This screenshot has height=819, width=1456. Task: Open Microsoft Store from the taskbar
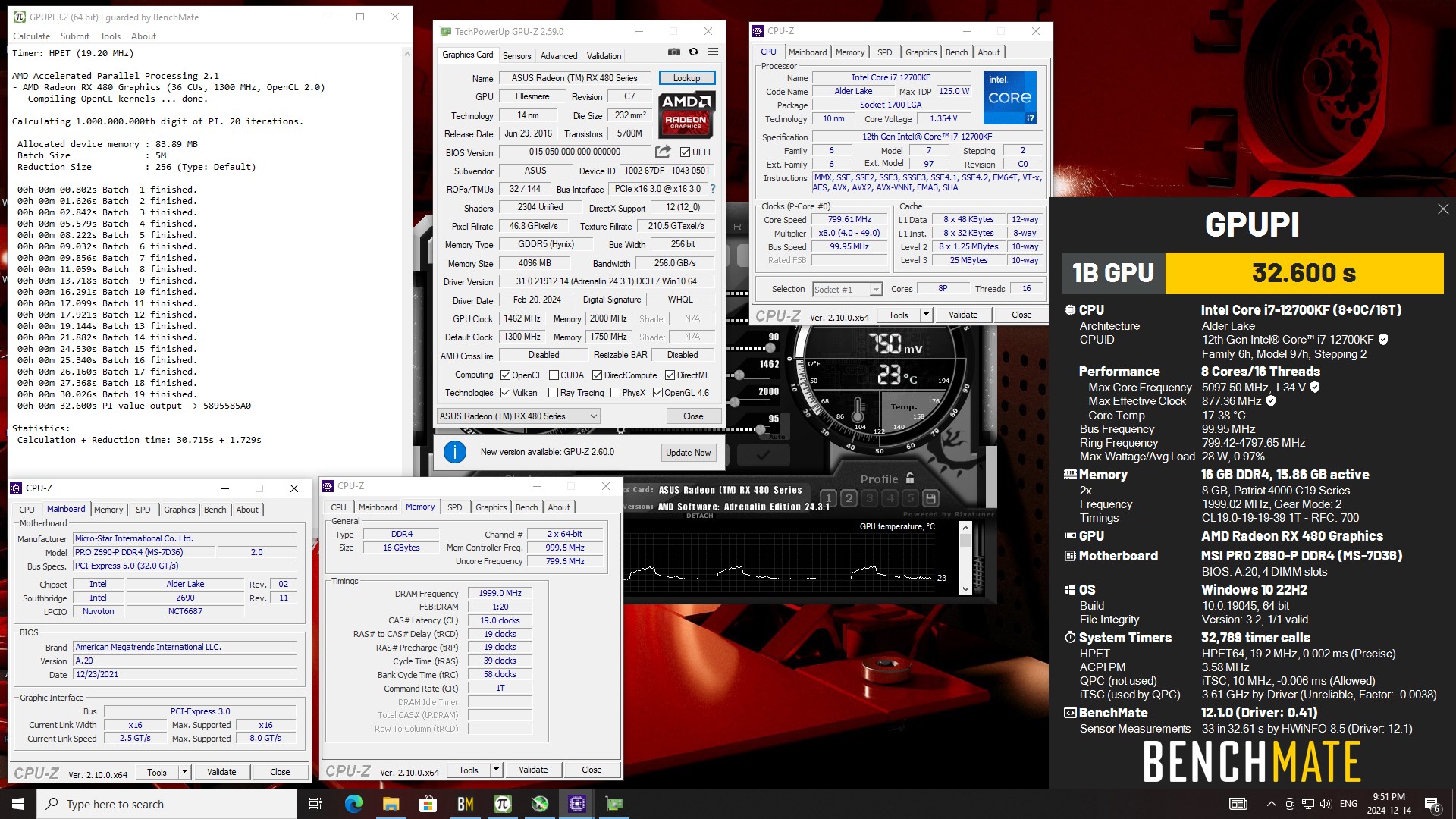(x=428, y=804)
